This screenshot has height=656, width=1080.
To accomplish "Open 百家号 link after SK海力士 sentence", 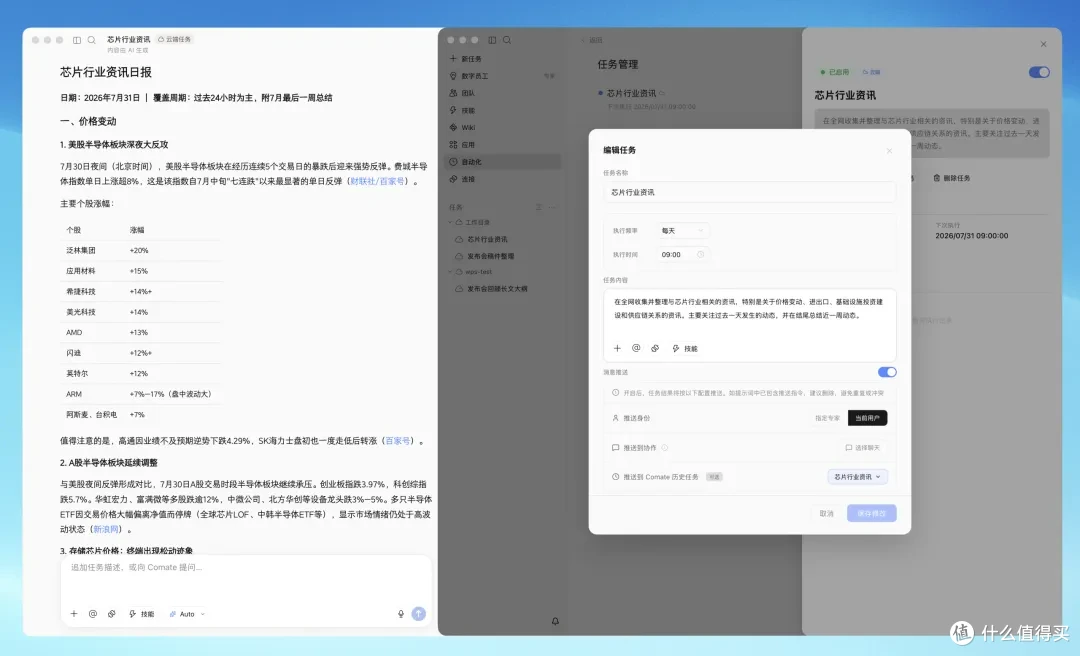I will pyautogui.click(x=397, y=440).
